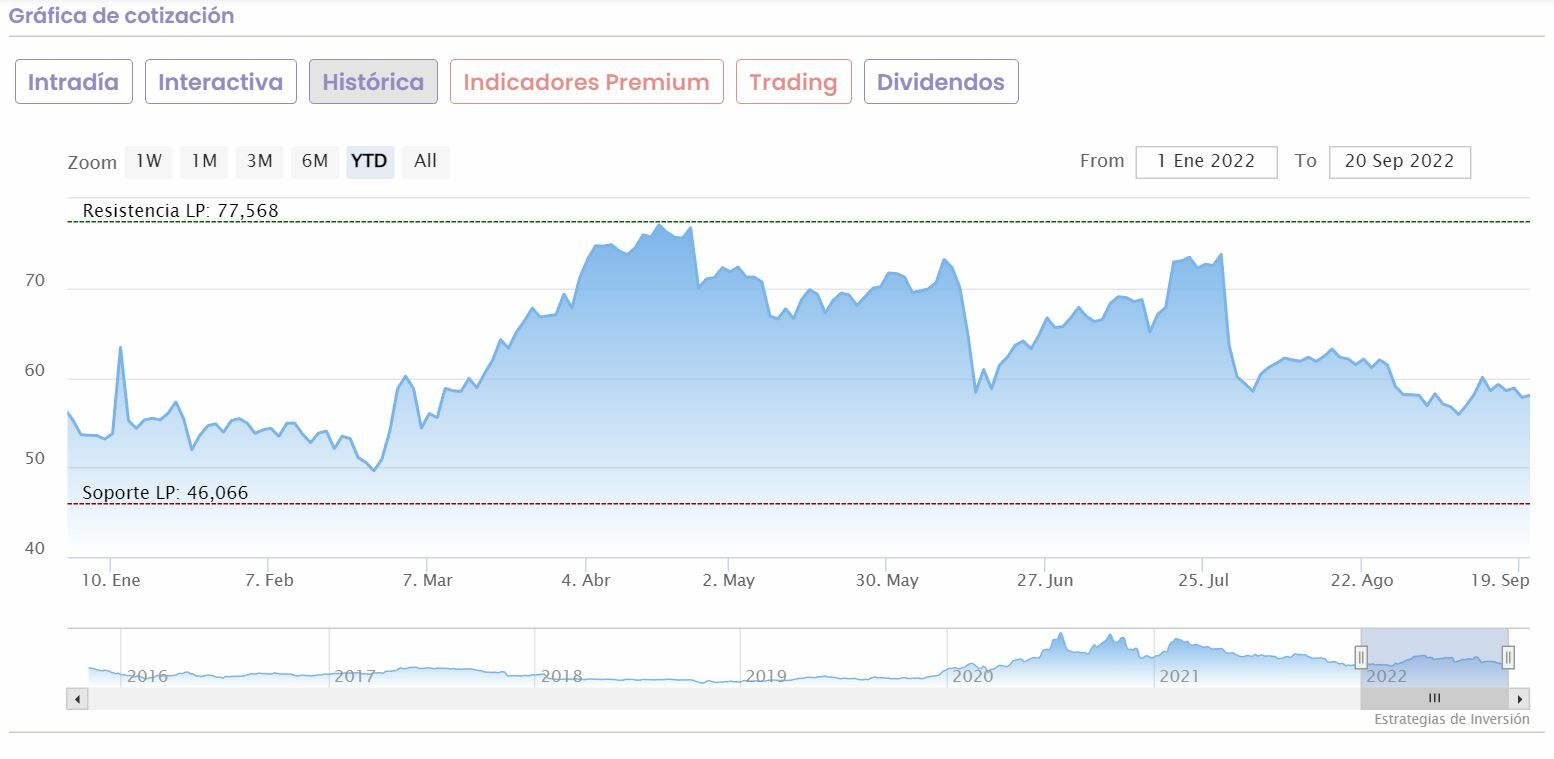Screen dimensions: 1554x759
Task: Show All historical data zoom
Action: (x=426, y=161)
